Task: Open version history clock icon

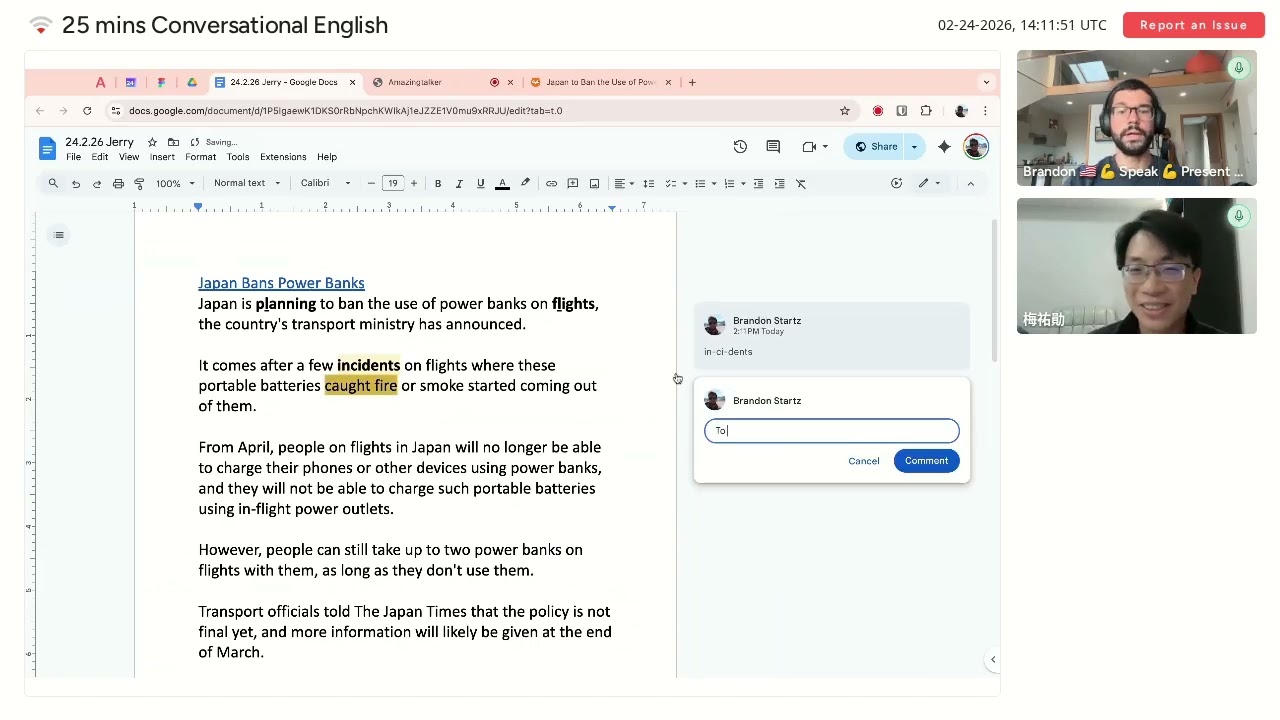Action: 740,147
